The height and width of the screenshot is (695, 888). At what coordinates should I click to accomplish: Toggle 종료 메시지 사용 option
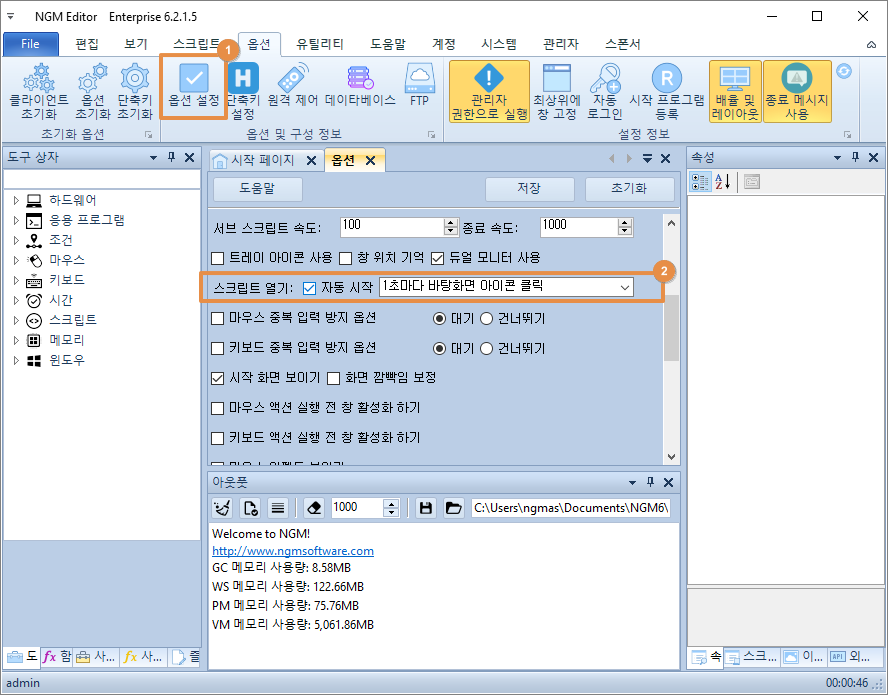point(797,91)
